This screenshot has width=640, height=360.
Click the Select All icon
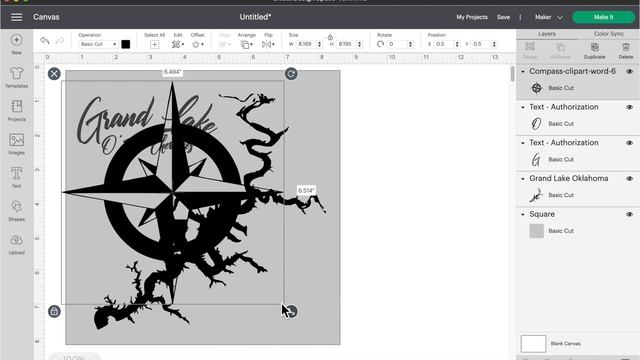click(x=154, y=44)
